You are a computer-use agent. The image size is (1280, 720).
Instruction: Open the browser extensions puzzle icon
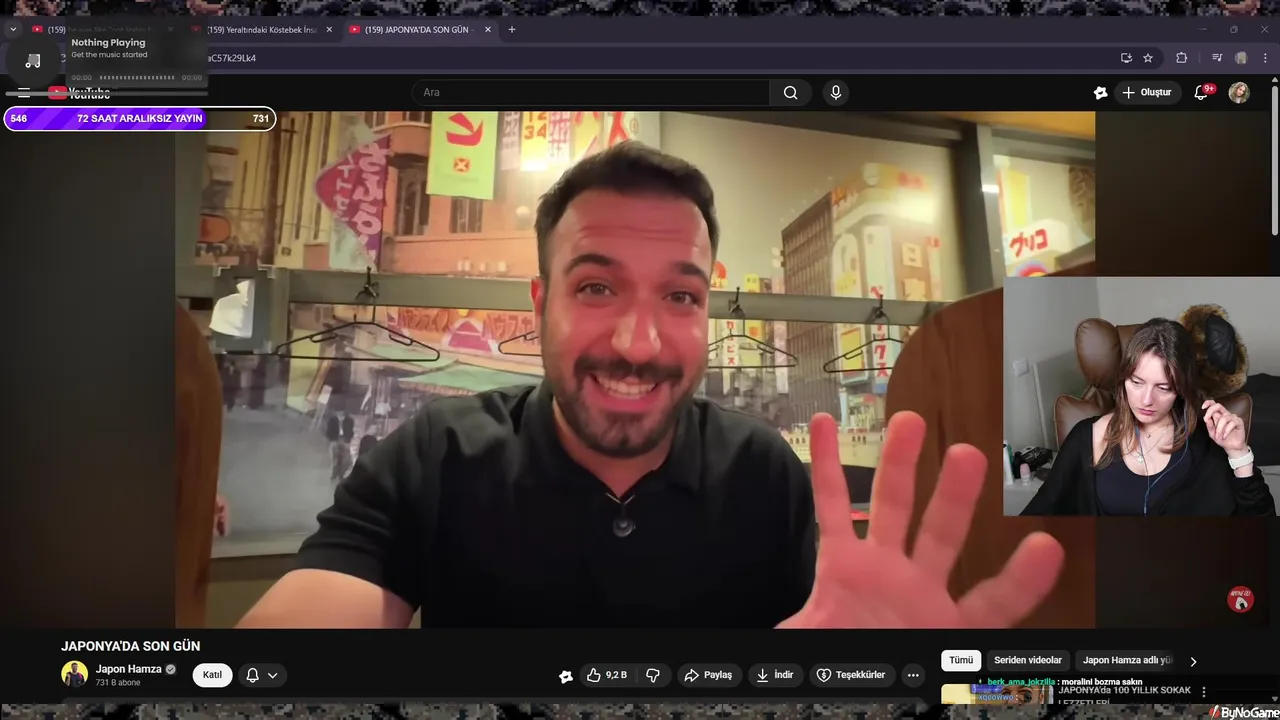click(x=1181, y=58)
